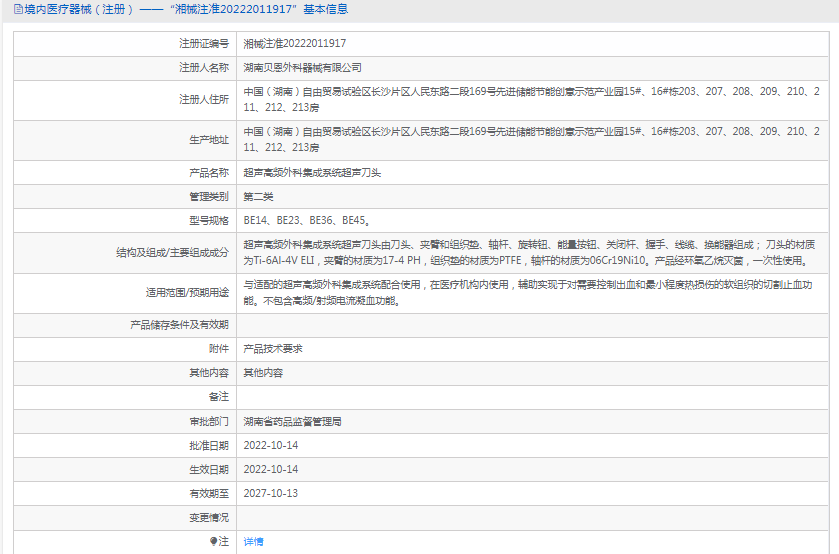
Task: Click the 变更情况 label
Action: coord(209,518)
